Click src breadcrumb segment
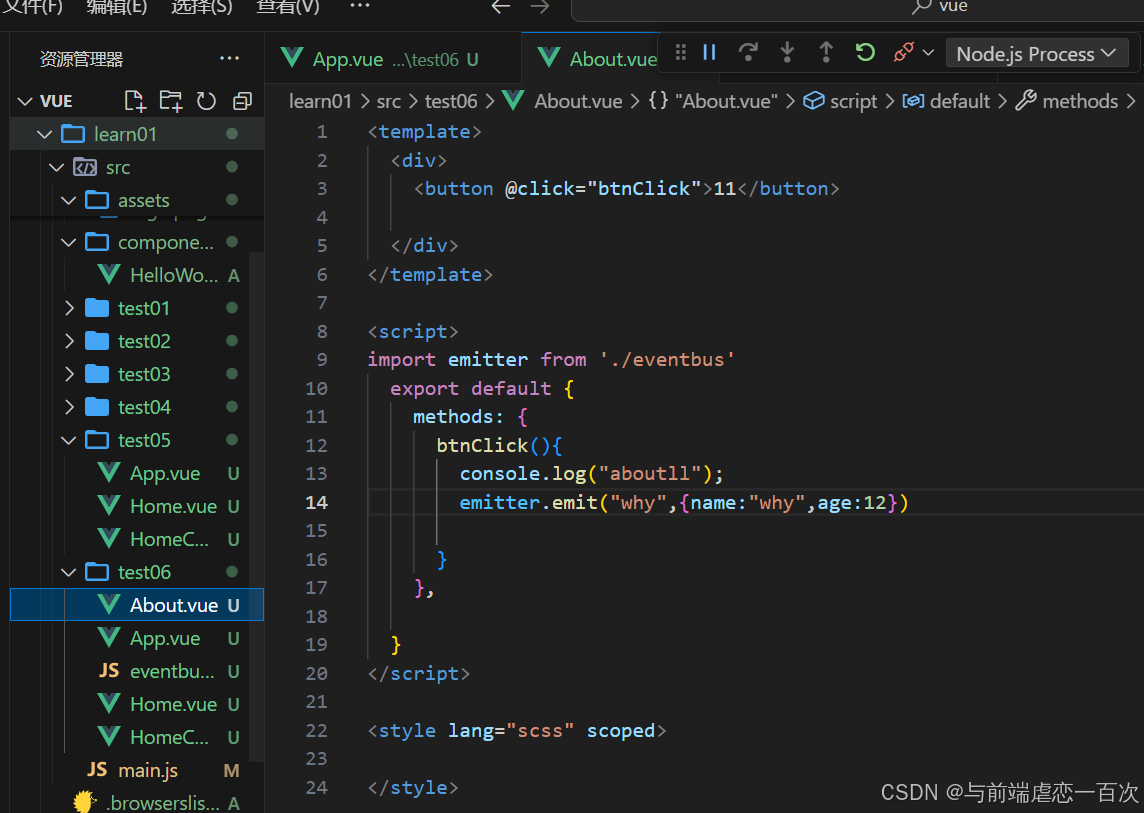Viewport: 1144px width, 813px height. [x=389, y=101]
